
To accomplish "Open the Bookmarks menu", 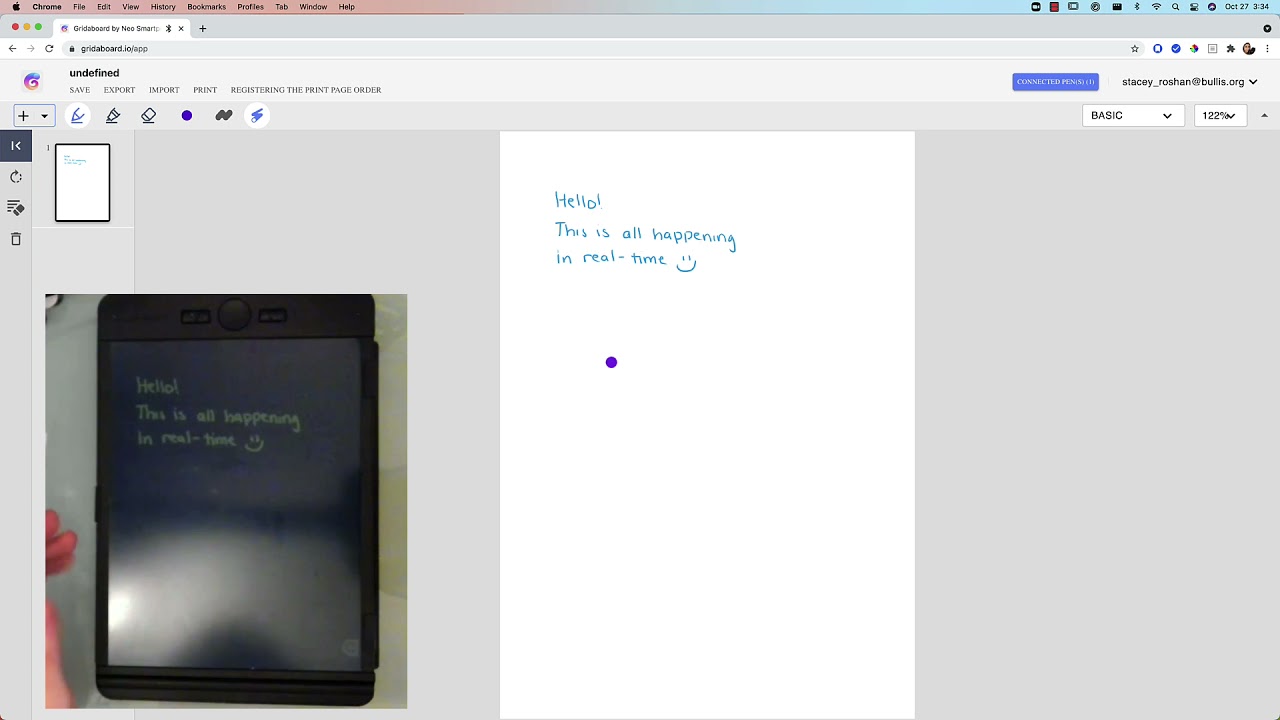I will pyautogui.click(x=206, y=7).
